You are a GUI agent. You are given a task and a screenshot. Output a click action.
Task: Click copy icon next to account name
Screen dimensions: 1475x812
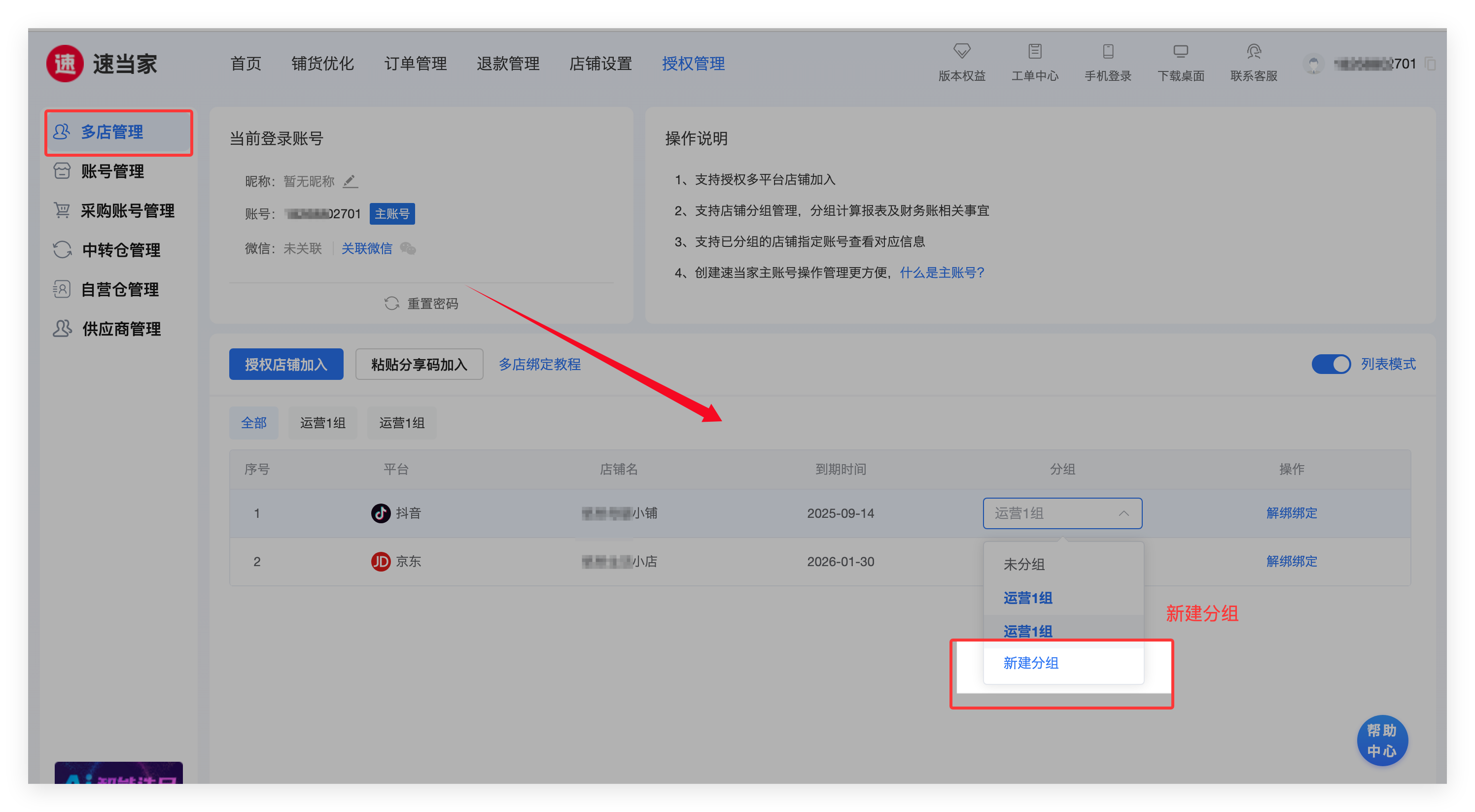pyautogui.click(x=1430, y=64)
